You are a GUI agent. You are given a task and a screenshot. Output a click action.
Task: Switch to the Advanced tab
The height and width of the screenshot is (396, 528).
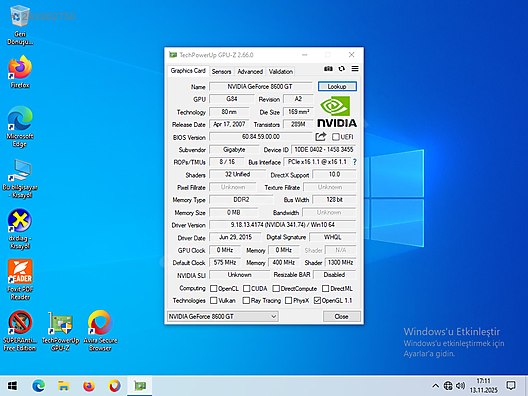(250, 71)
